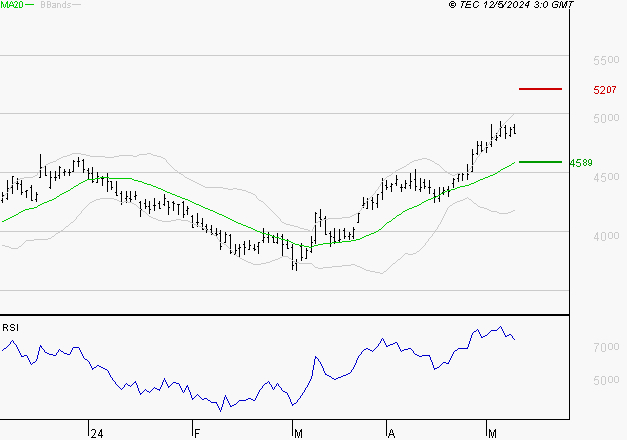This screenshot has width=627, height=440.
Task: Click the 24 year marker on time axis
Action: (97, 434)
